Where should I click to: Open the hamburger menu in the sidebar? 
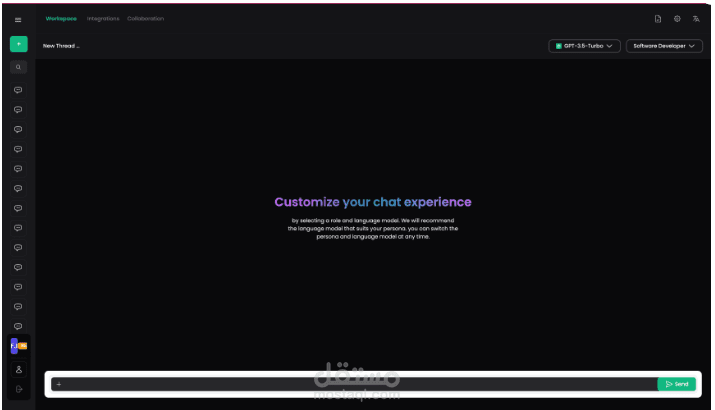18,20
